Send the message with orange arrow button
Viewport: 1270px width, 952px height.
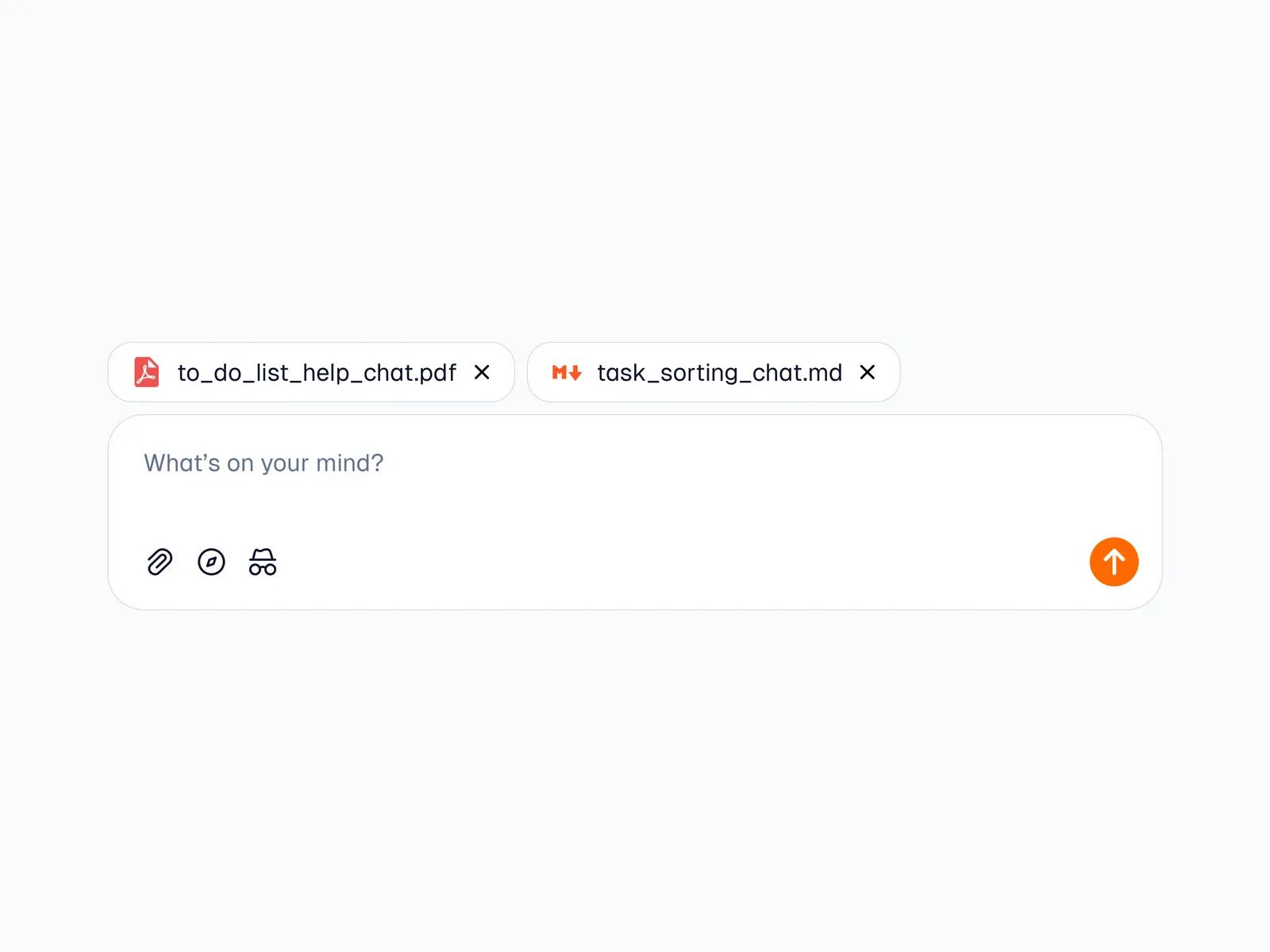[1114, 562]
